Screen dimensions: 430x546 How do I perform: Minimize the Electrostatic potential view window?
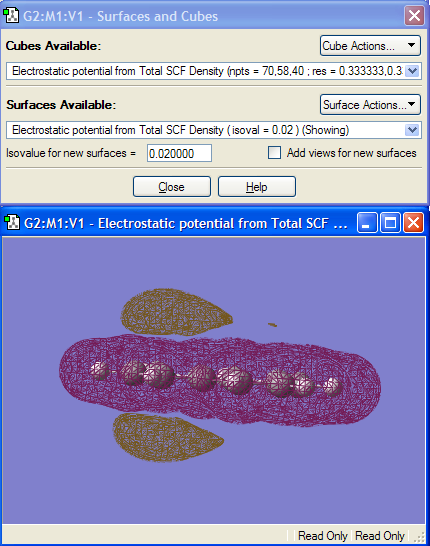coord(367,223)
